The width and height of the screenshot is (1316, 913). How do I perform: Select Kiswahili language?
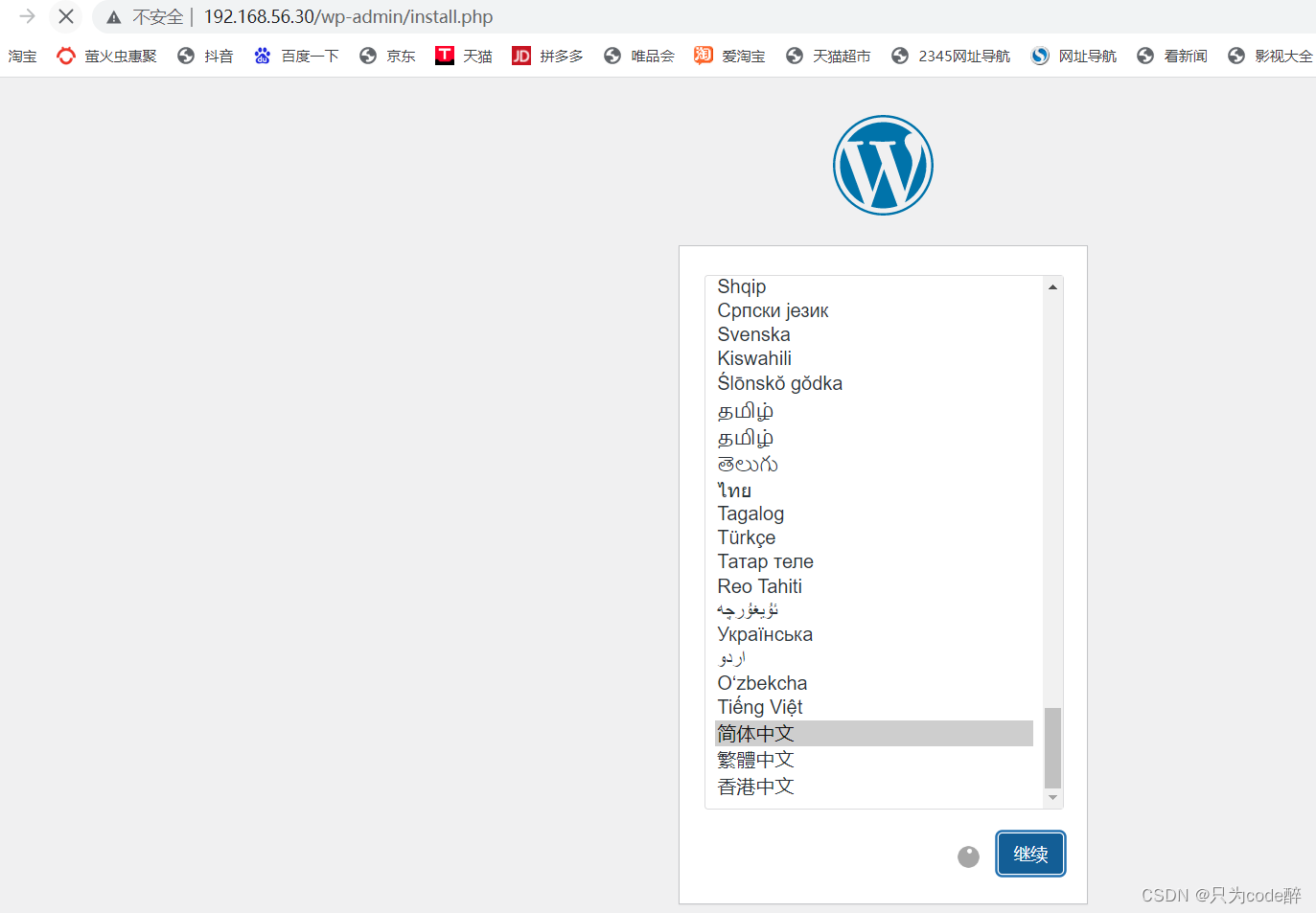coord(873,358)
